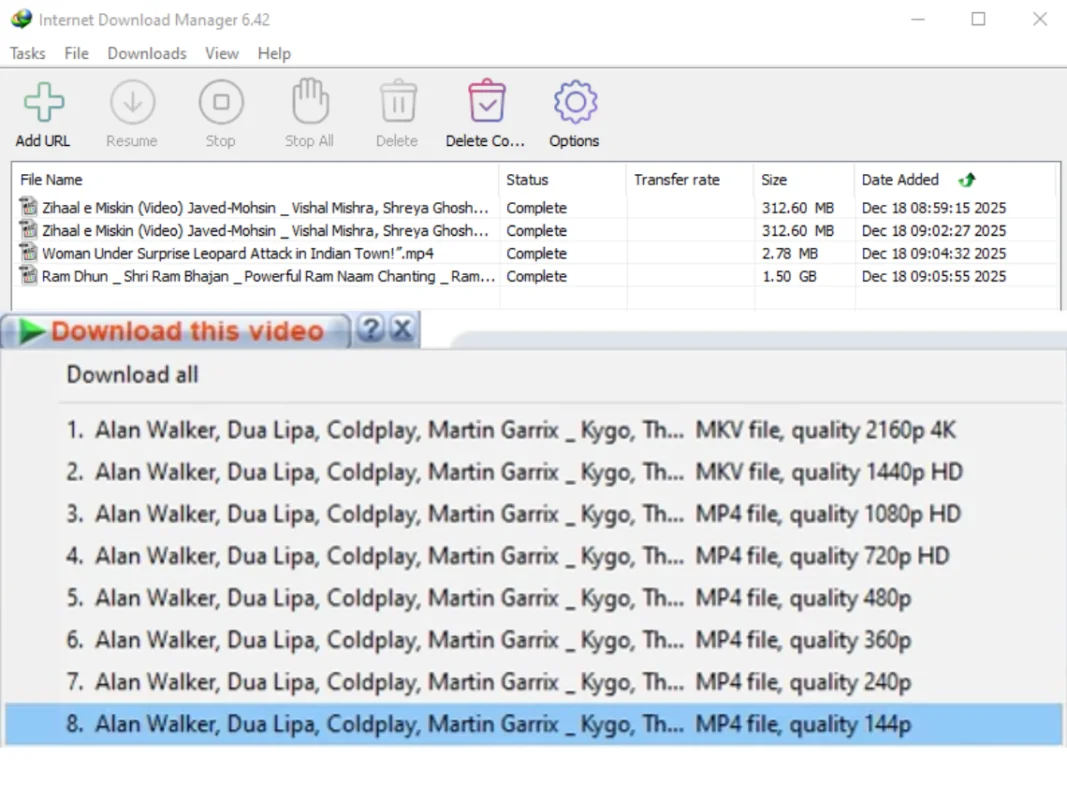Open the Downloads menu
Image resolution: width=1067 pixels, height=800 pixels.
click(x=146, y=53)
